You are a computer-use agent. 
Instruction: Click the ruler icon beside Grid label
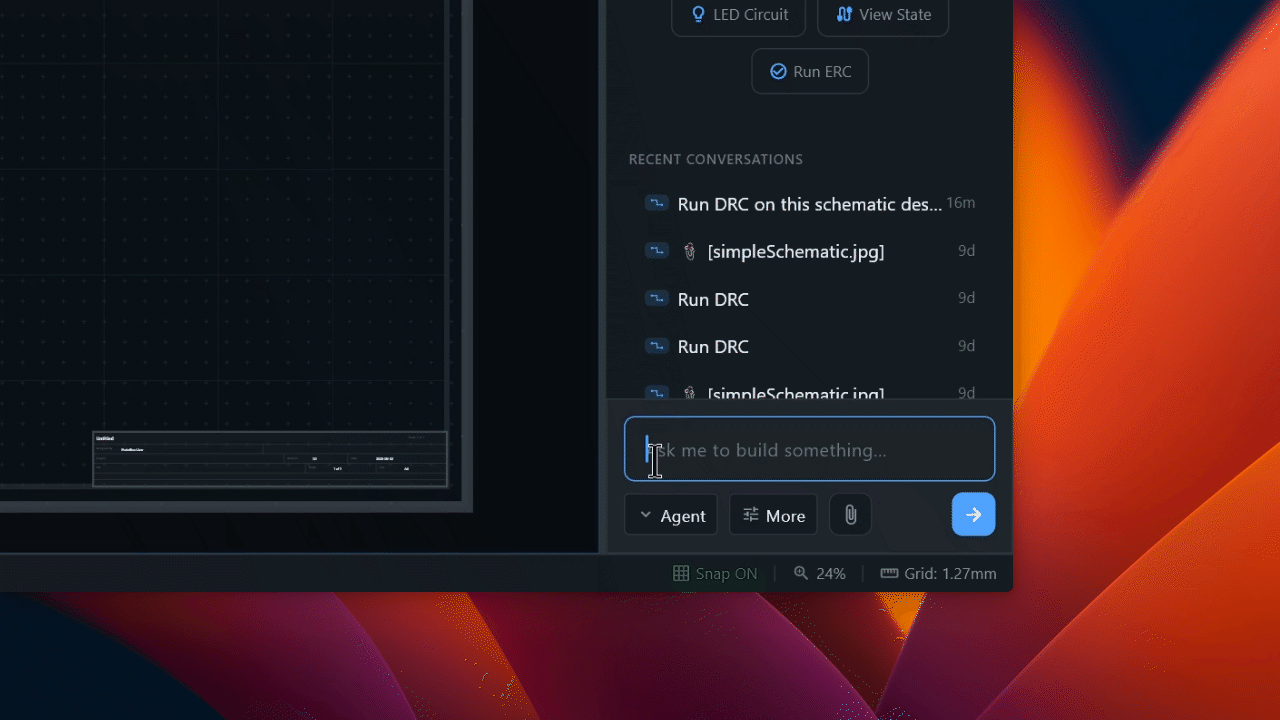(x=889, y=573)
